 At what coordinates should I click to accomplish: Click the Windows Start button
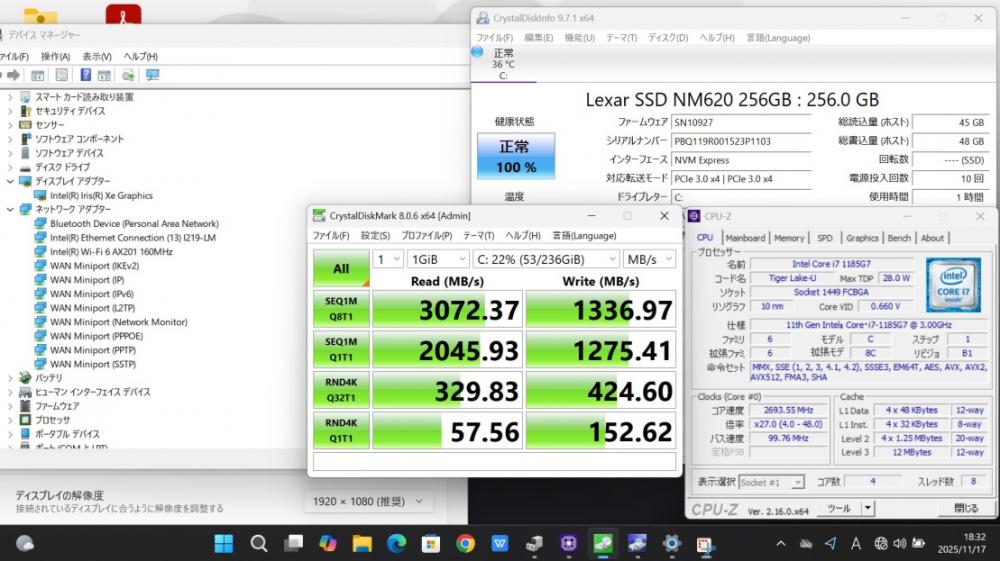(x=224, y=543)
